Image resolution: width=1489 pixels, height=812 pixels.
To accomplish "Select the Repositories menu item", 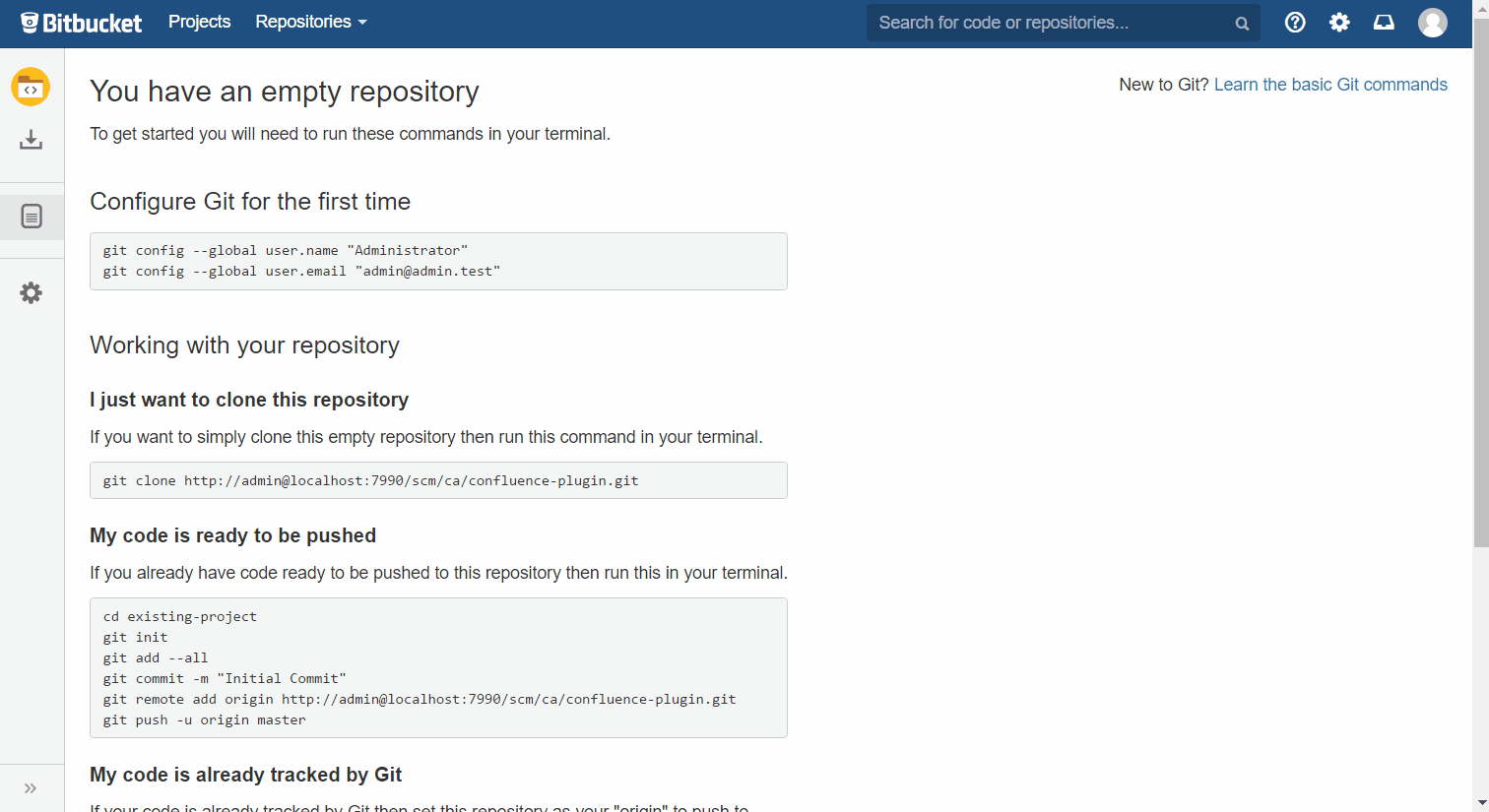I will 302,21.
